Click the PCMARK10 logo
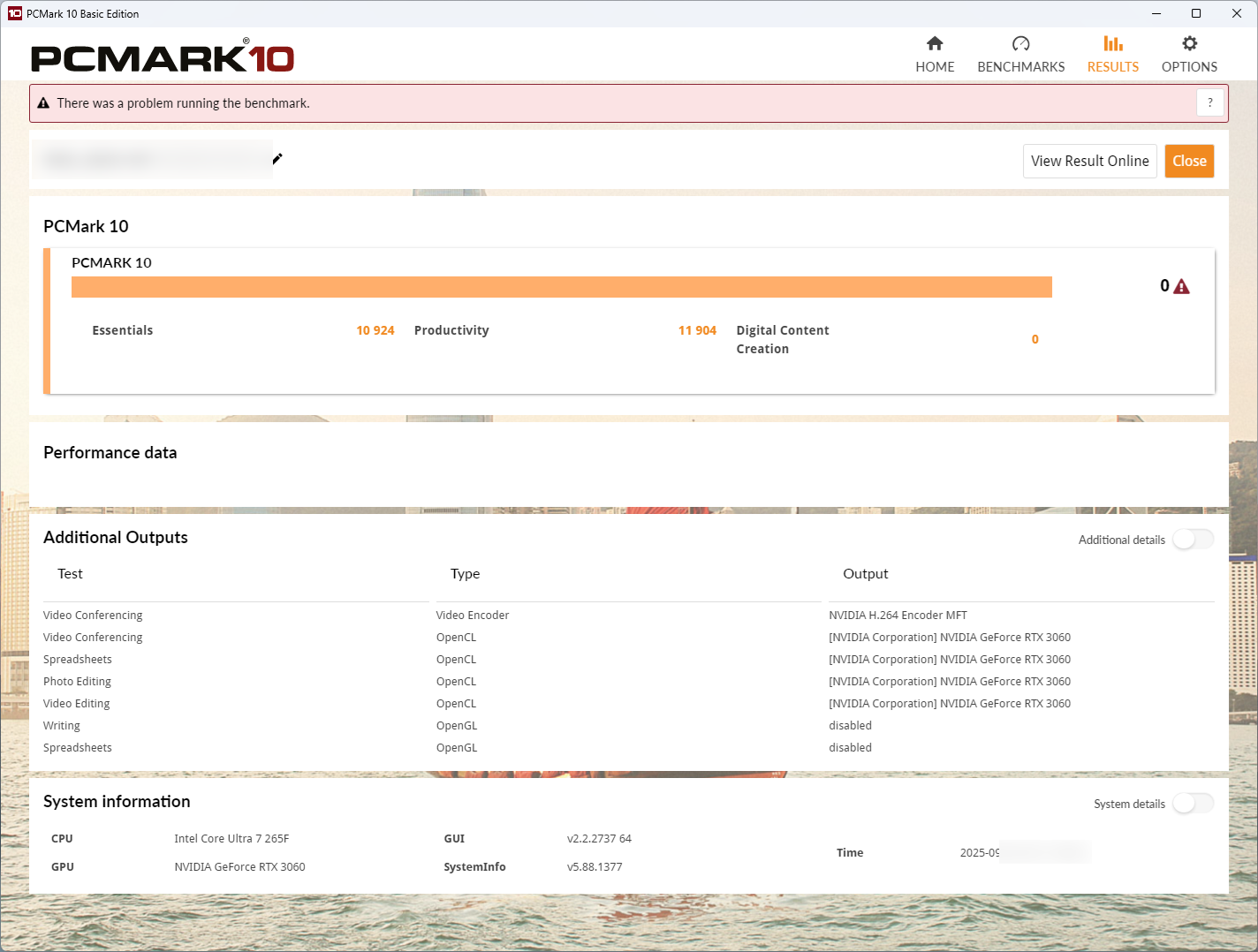Image resolution: width=1258 pixels, height=952 pixels. (x=163, y=57)
